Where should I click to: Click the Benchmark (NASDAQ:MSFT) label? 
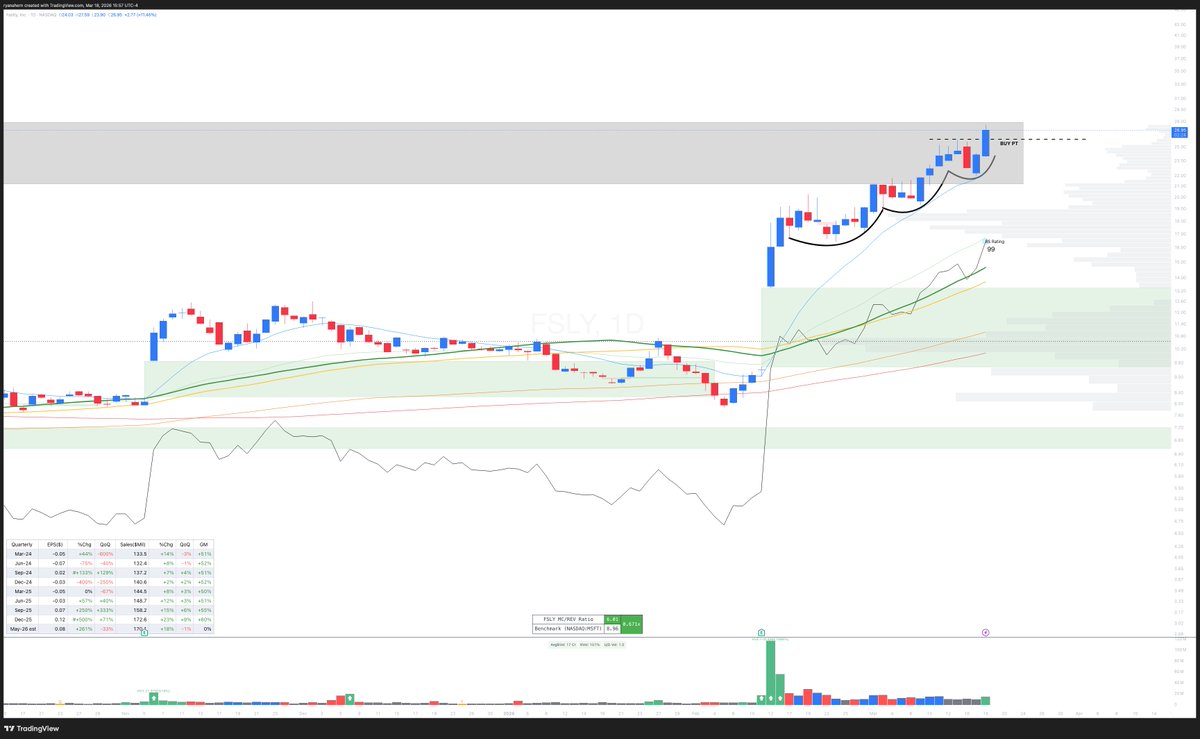point(568,628)
